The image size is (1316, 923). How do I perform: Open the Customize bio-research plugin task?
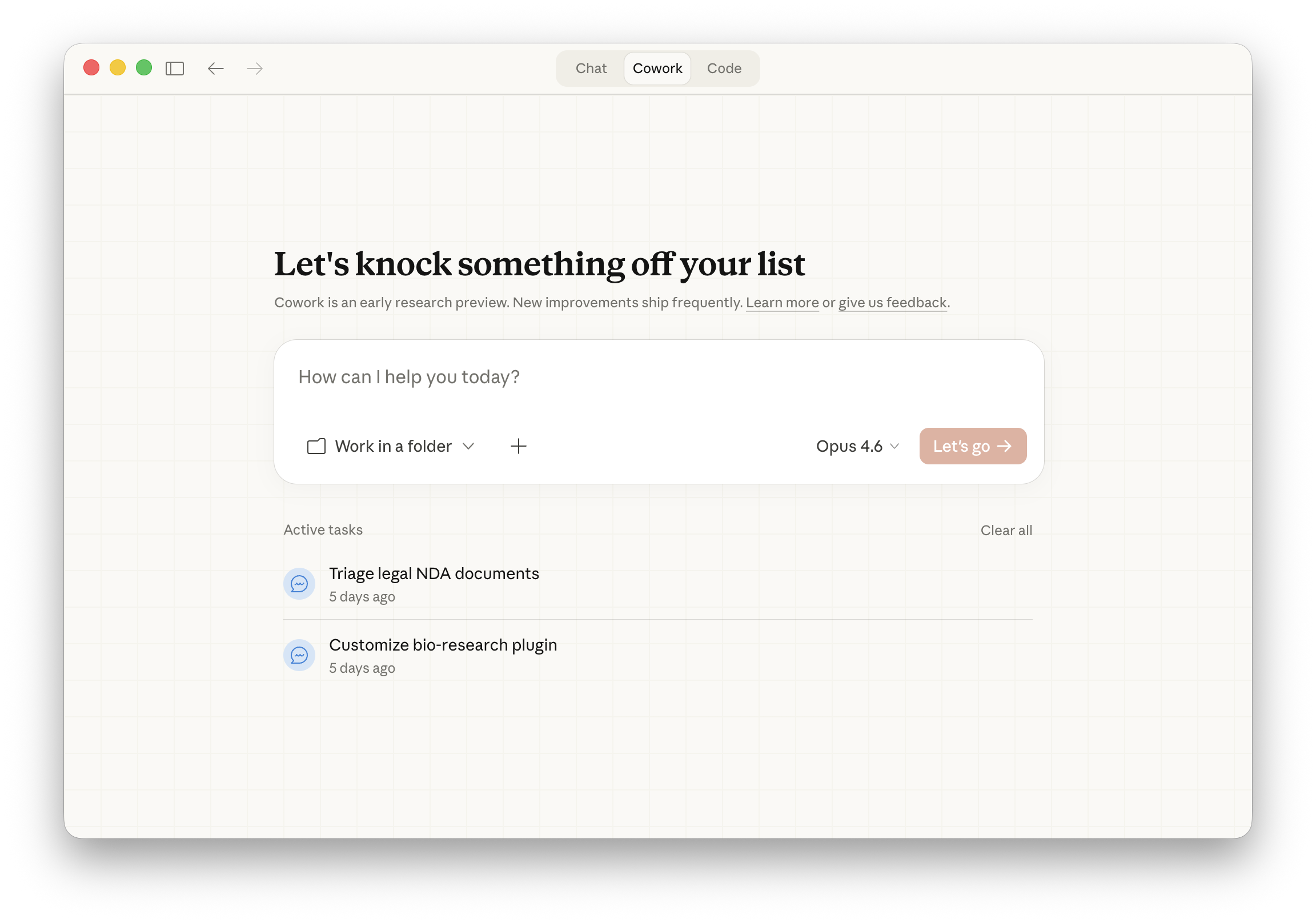click(x=443, y=644)
